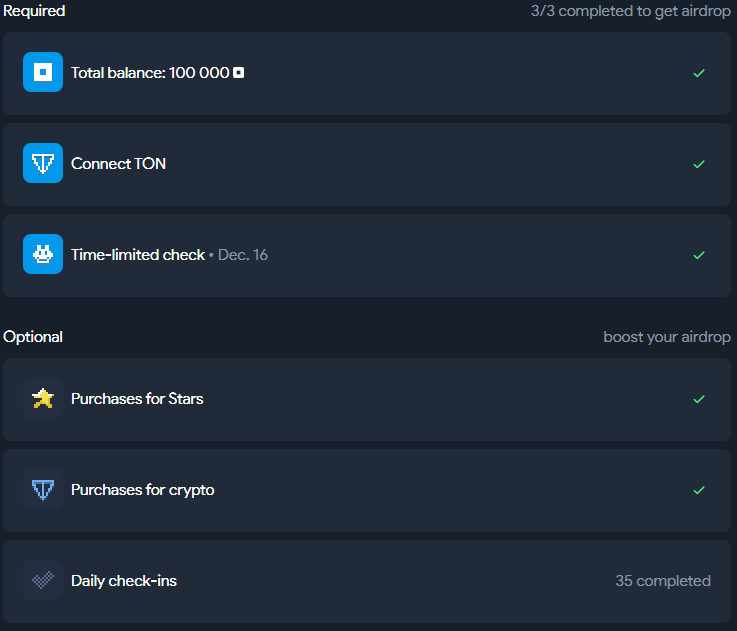Click the Purchases for Stars star icon

[x=43, y=398]
